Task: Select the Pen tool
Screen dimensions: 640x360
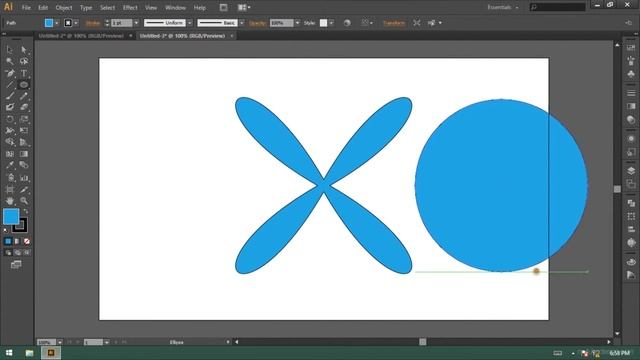Action: coord(10,73)
